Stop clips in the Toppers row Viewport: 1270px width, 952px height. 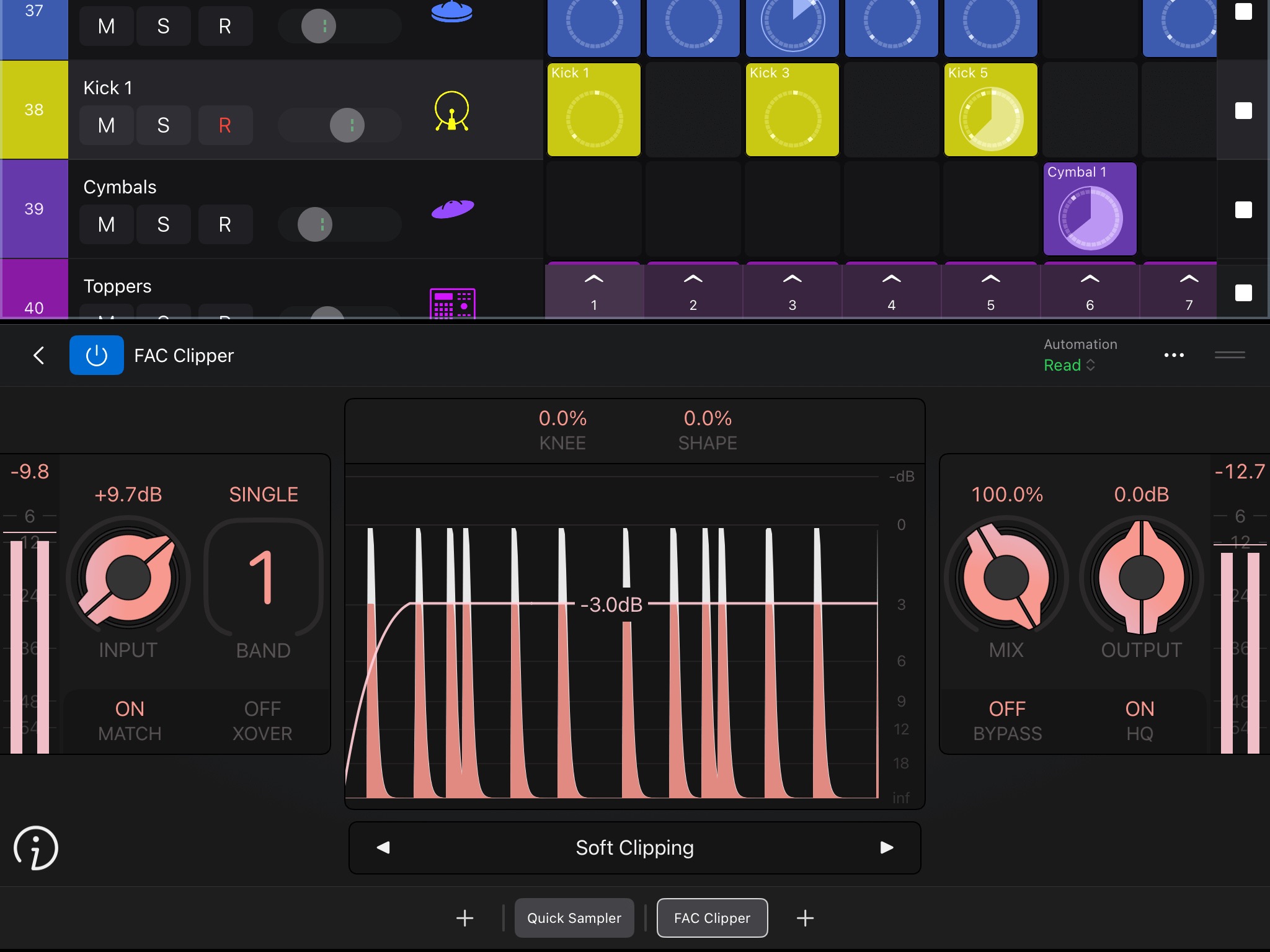[1243, 293]
